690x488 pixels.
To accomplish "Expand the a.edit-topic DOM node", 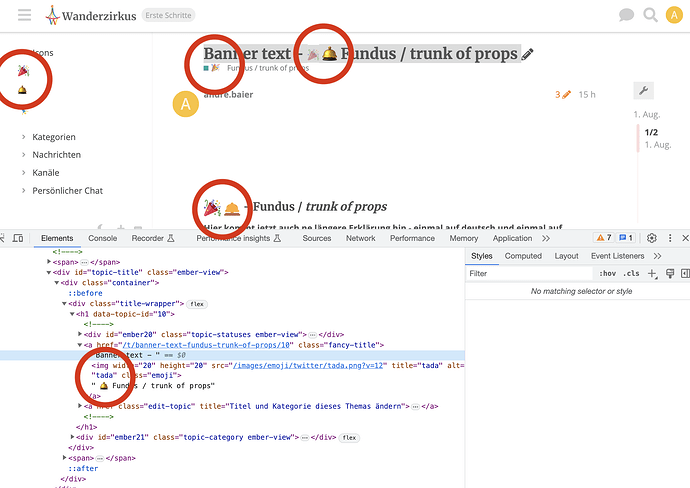I will click(x=80, y=406).
